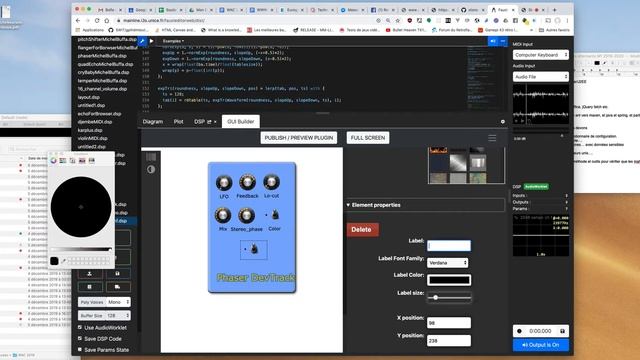This screenshot has height=360, width=640.
Task: Select the color wheel mode in color picker
Action: click(x=53, y=160)
